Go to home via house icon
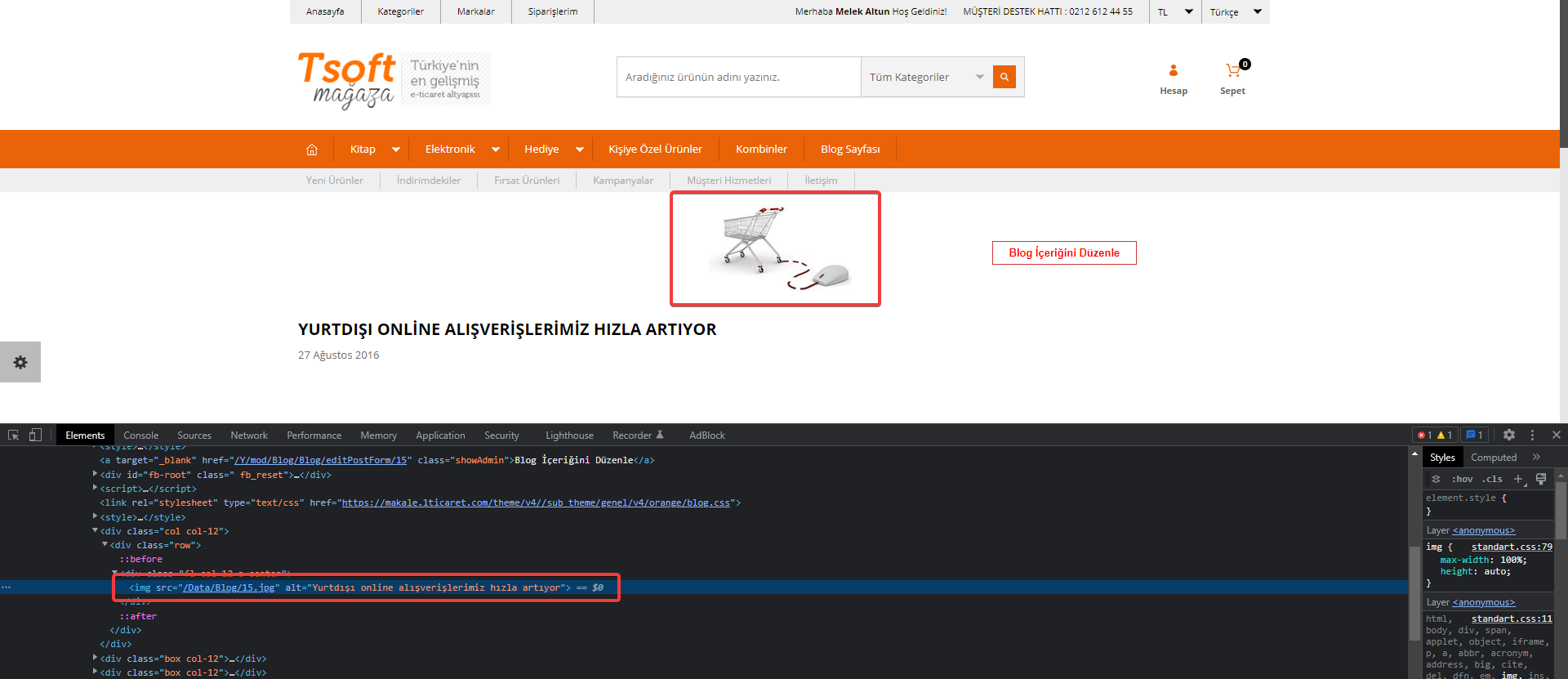The image size is (1568, 679). 312,150
